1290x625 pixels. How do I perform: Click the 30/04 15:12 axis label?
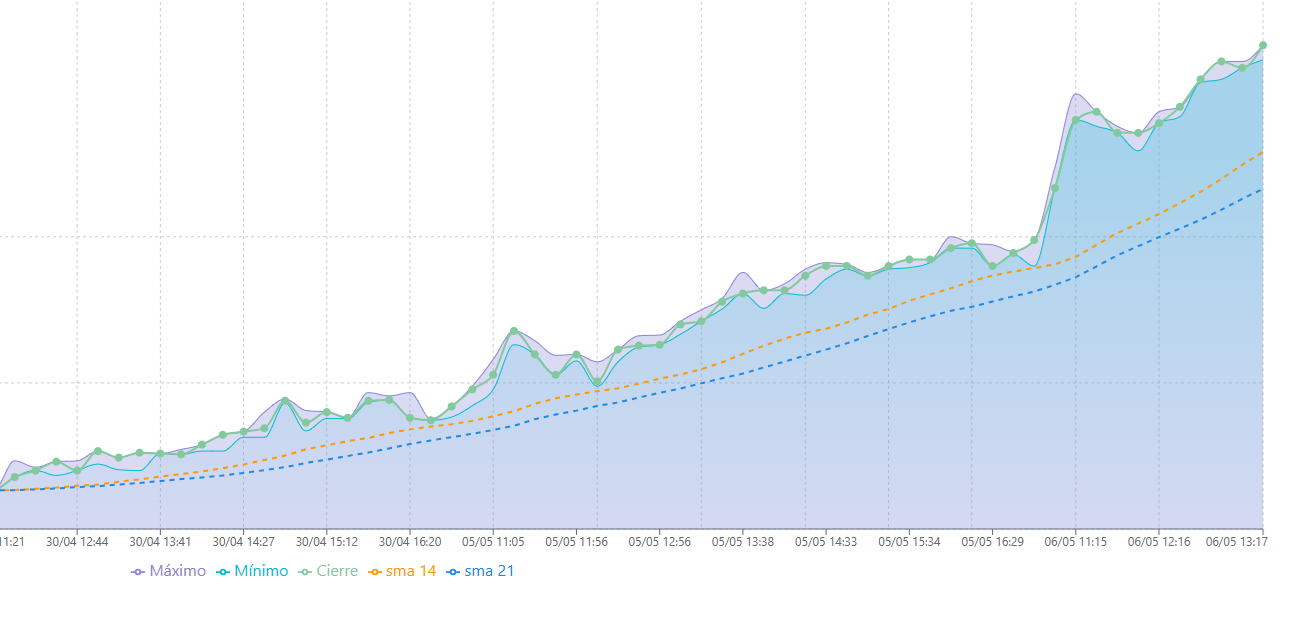326,542
